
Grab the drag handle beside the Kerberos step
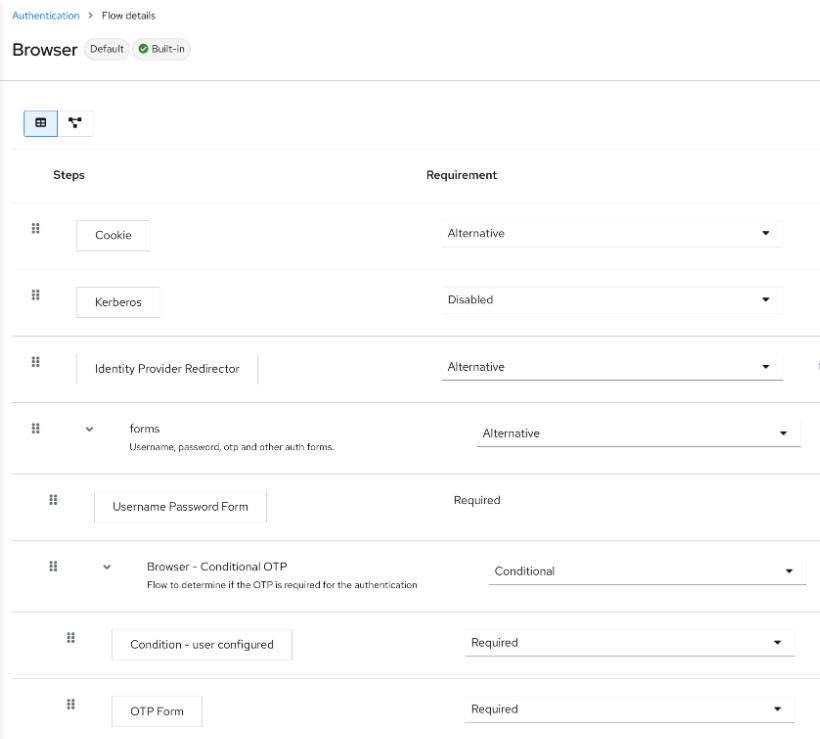[37, 295]
